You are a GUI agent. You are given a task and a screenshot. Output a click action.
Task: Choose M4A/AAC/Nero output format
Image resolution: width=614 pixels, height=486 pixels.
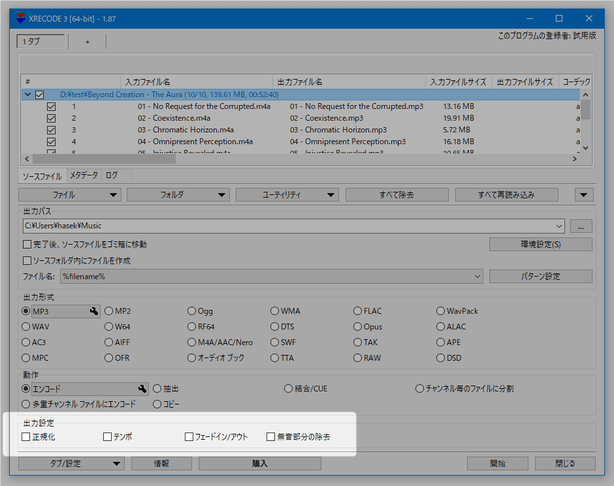pos(191,342)
